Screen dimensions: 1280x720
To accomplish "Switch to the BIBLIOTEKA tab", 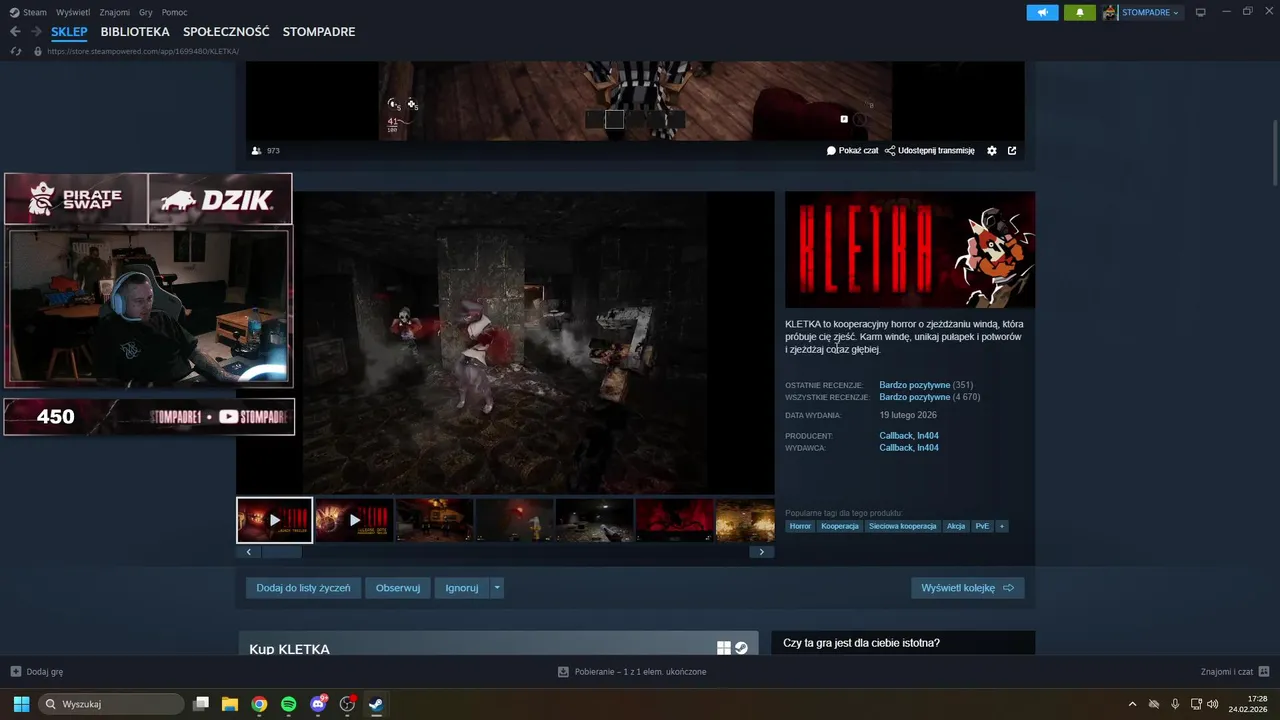I will [x=135, y=32].
